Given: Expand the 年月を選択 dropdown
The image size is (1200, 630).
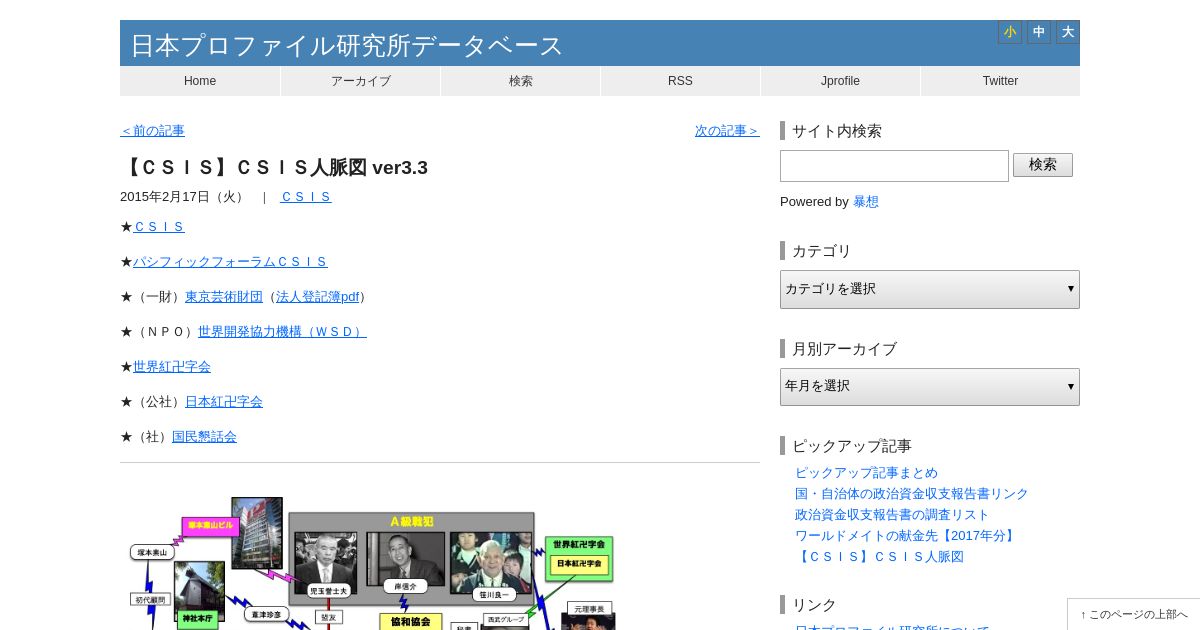Looking at the screenshot, I should pyautogui.click(x=930, y=387).
